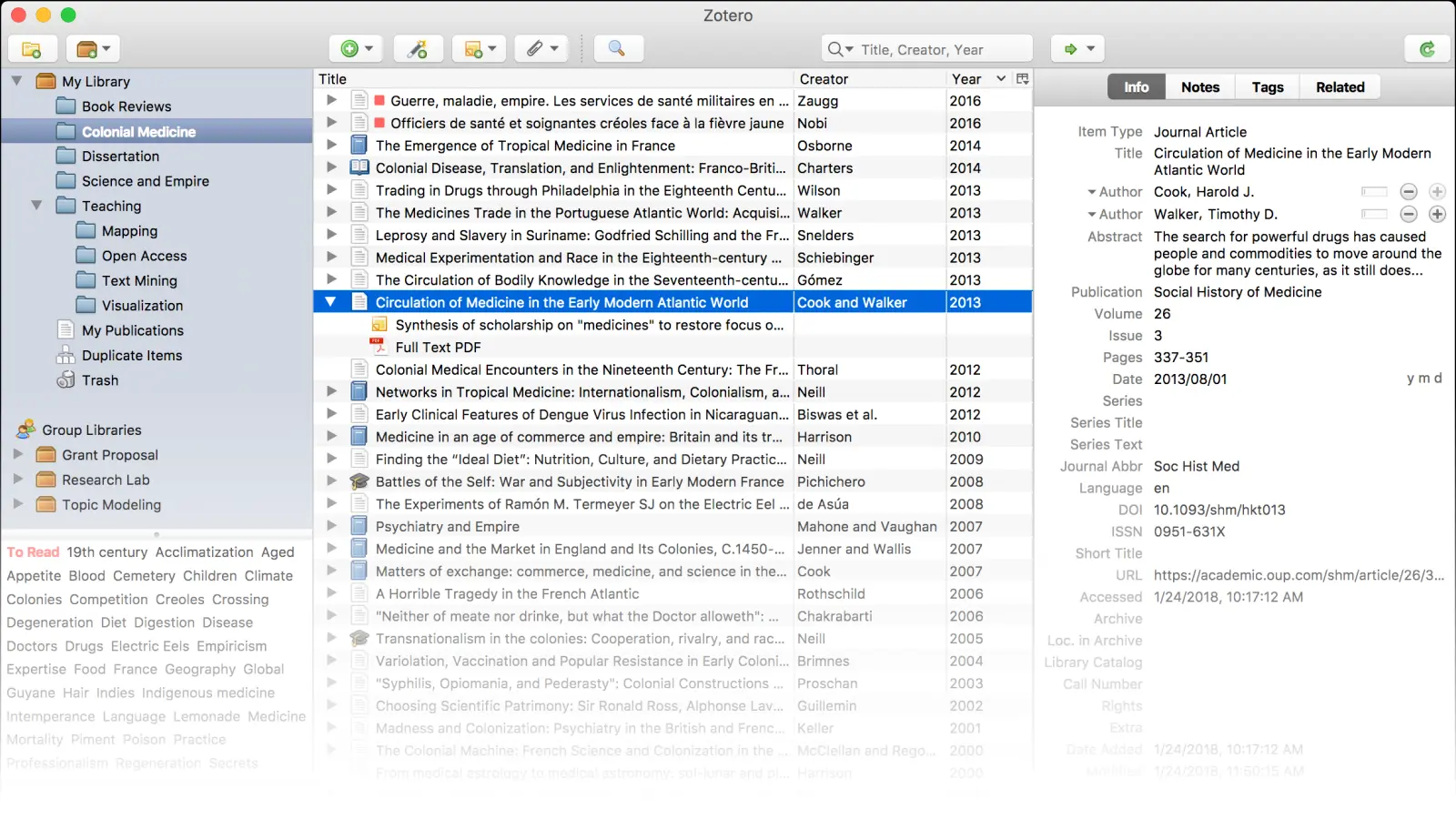Viewport: 1456px width, 819px height.
Task: Select the Full Text PDF attachment
Action: click(x=438, y=348)
